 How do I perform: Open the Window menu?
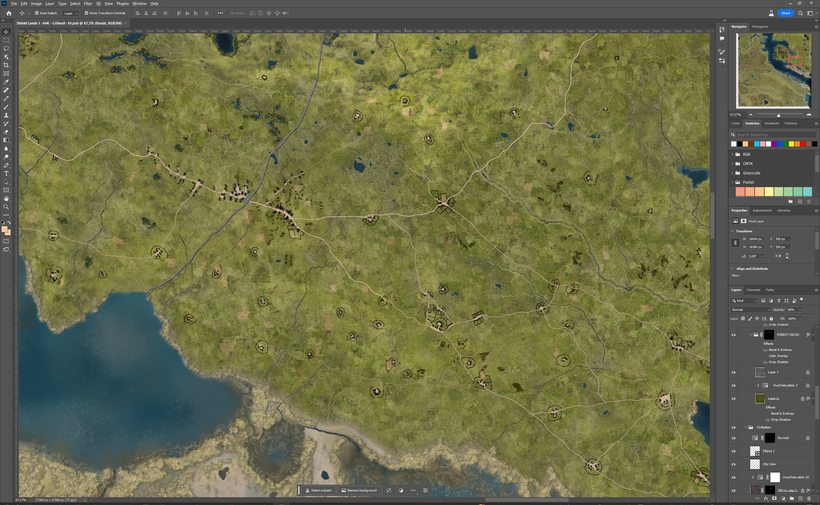139,3
